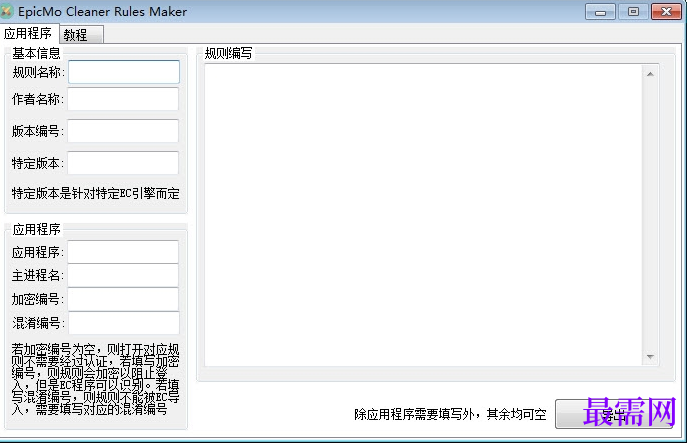Click the 除应用程序需要填写外 hint text

pyautogui.click(x=450, y=414)
